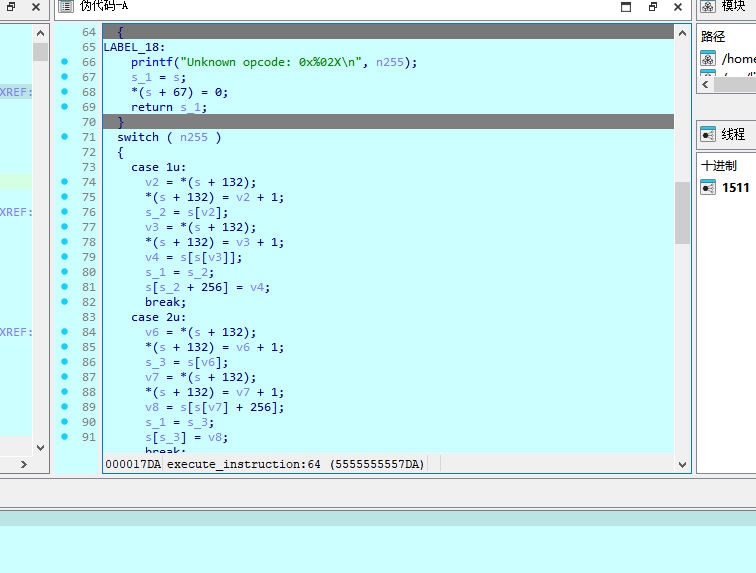
Task: Select the thread 1511 entry icon
Action: [x=708, y=187]
